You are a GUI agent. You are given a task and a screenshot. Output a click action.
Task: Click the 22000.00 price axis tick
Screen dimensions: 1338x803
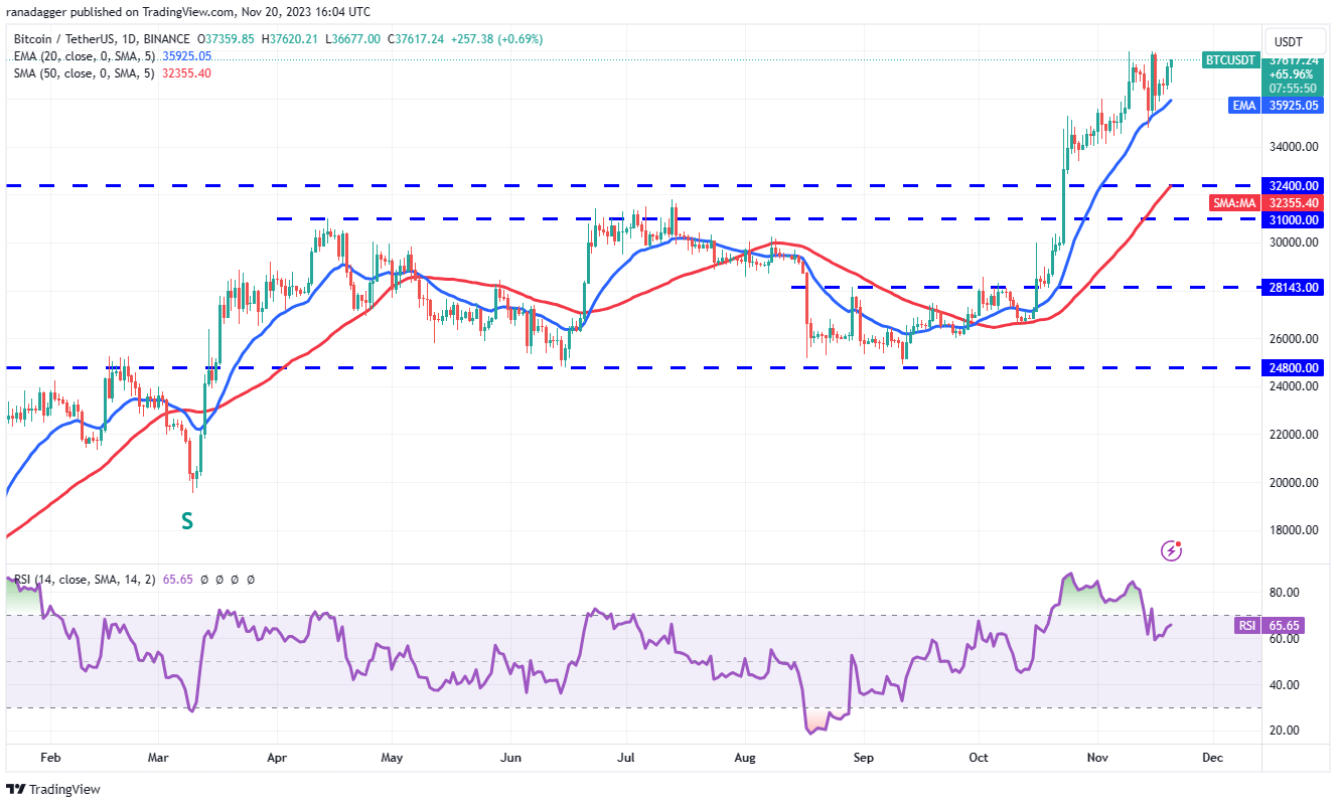[1293, 435]
